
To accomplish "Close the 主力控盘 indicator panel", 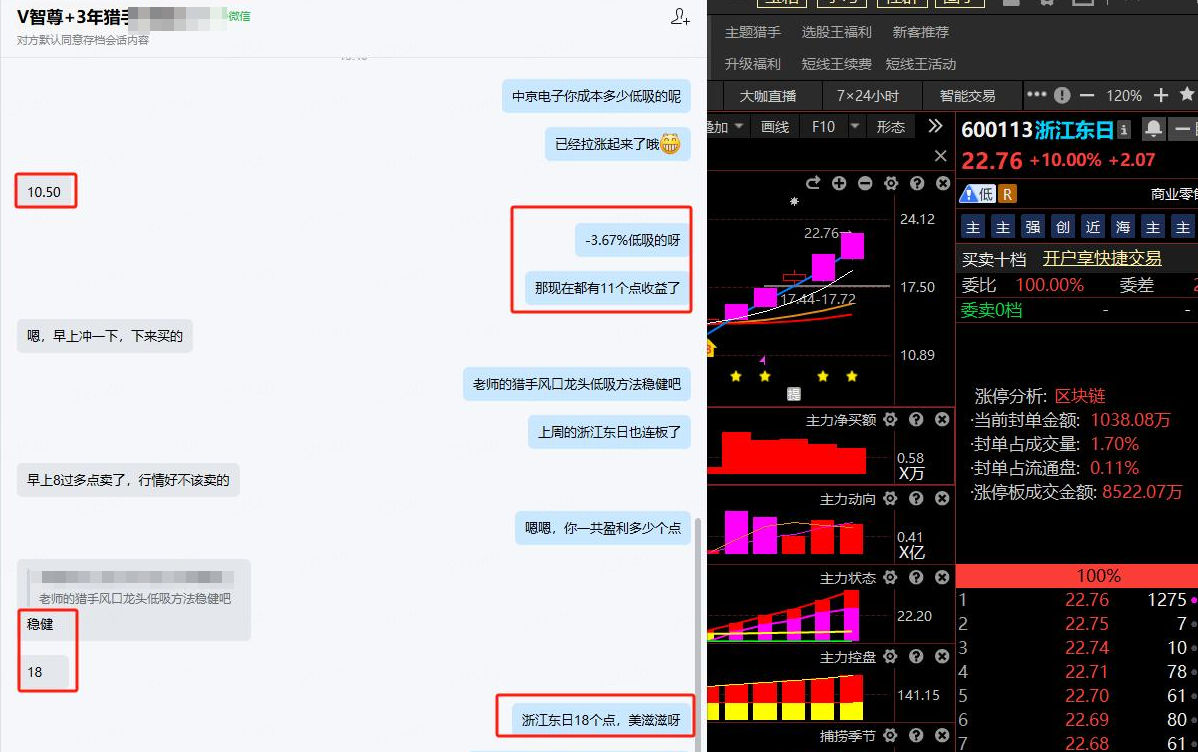I will [x=942, y=656].
